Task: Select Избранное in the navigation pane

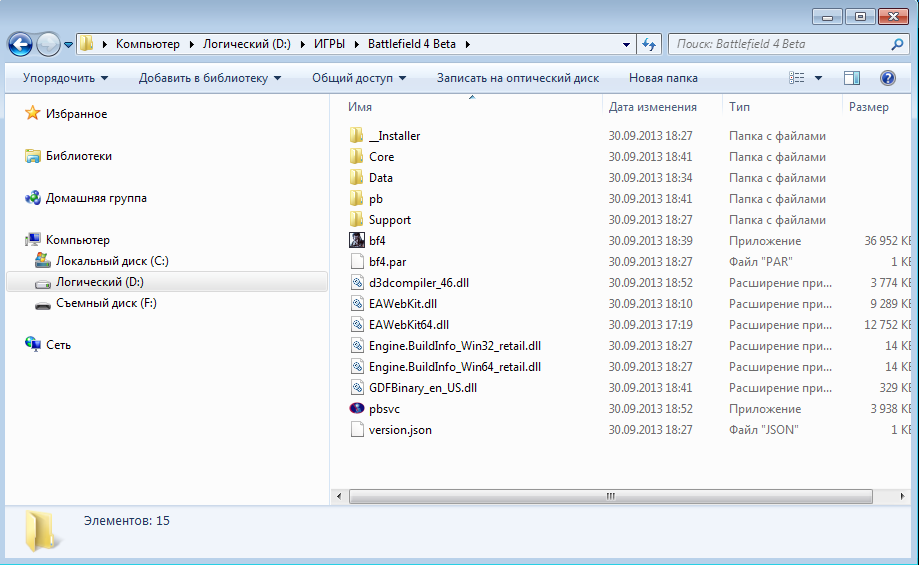Action: [76, 114]
